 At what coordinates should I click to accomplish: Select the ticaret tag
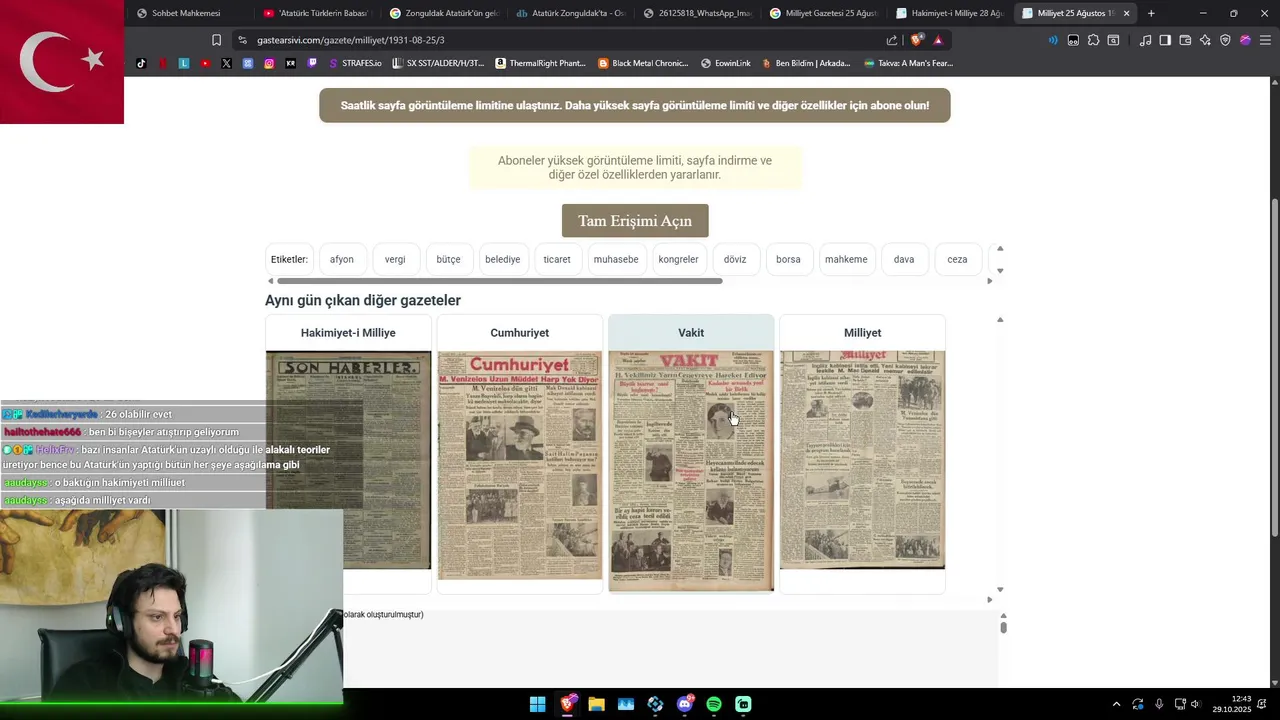[x=557, y=259]
